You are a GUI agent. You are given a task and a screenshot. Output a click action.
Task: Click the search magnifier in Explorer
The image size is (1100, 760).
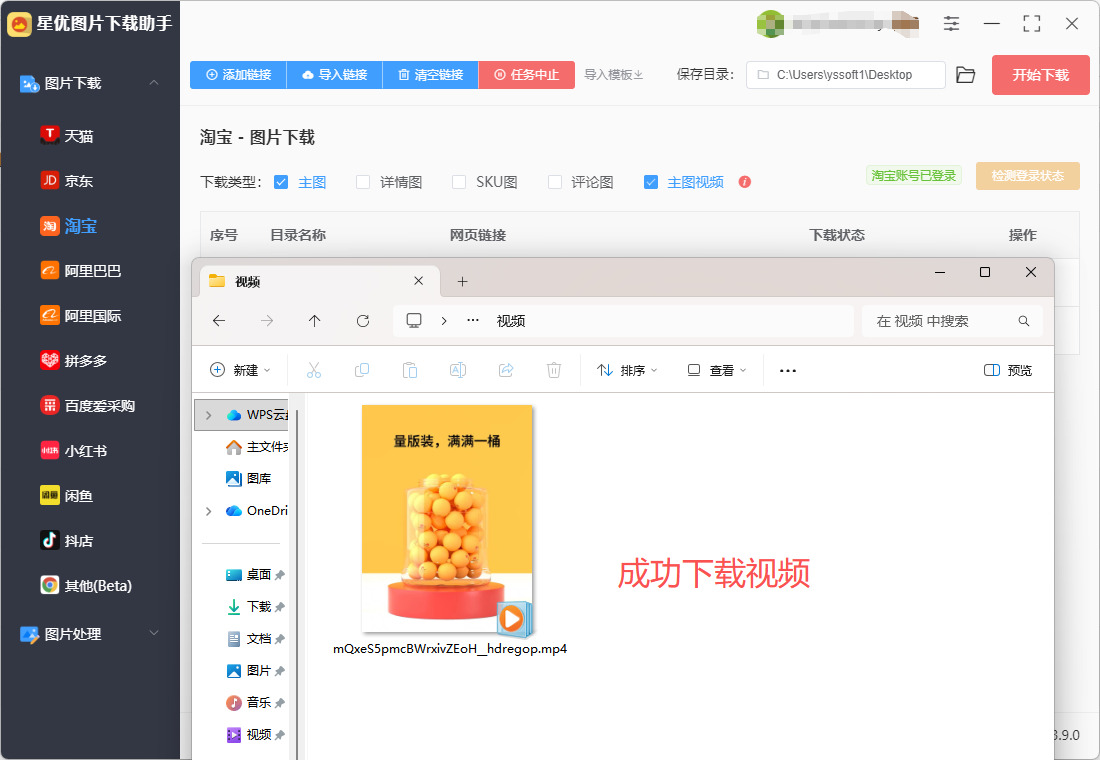pyautogui.click(x=1024, y=321)
